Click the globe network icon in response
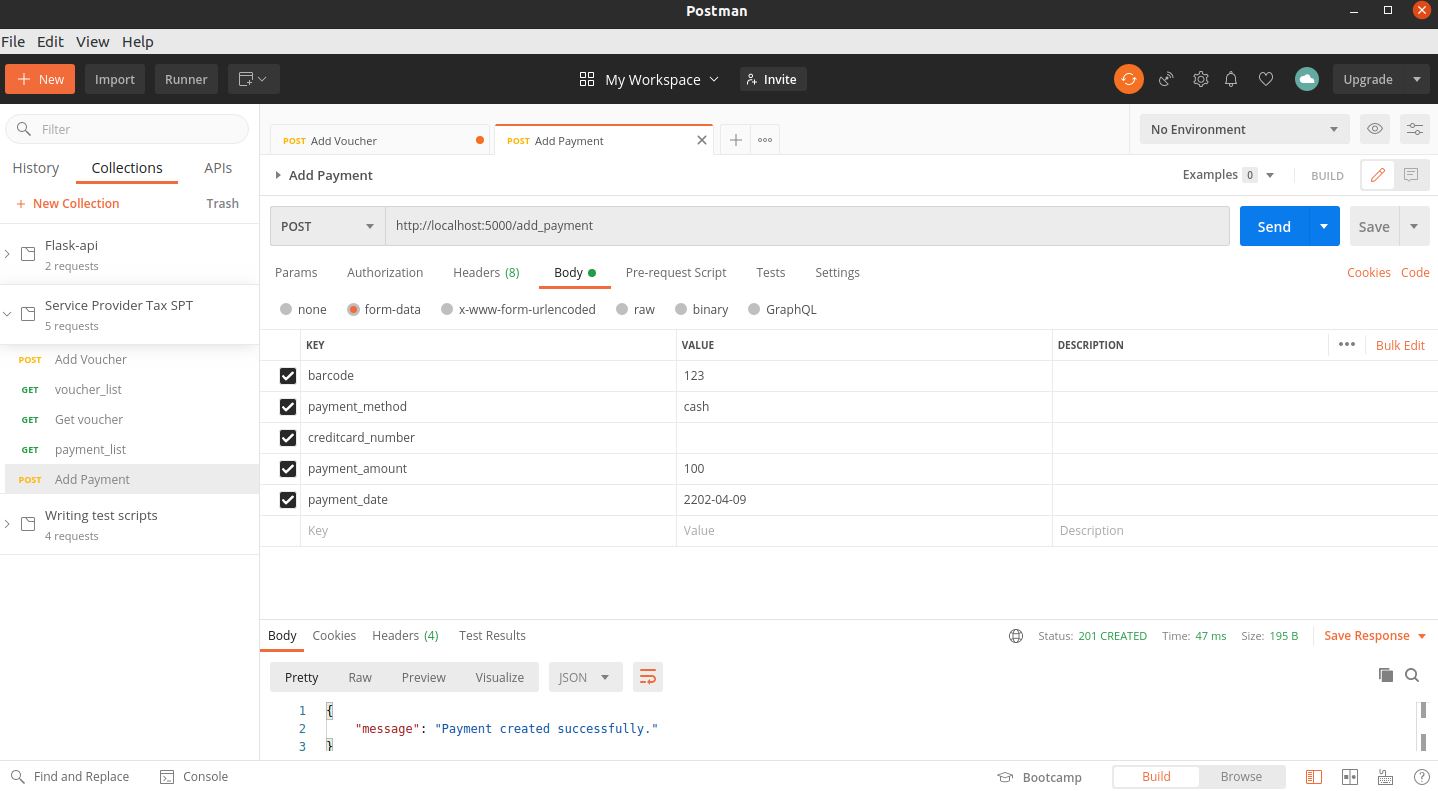 click(x=1016, y=636)
